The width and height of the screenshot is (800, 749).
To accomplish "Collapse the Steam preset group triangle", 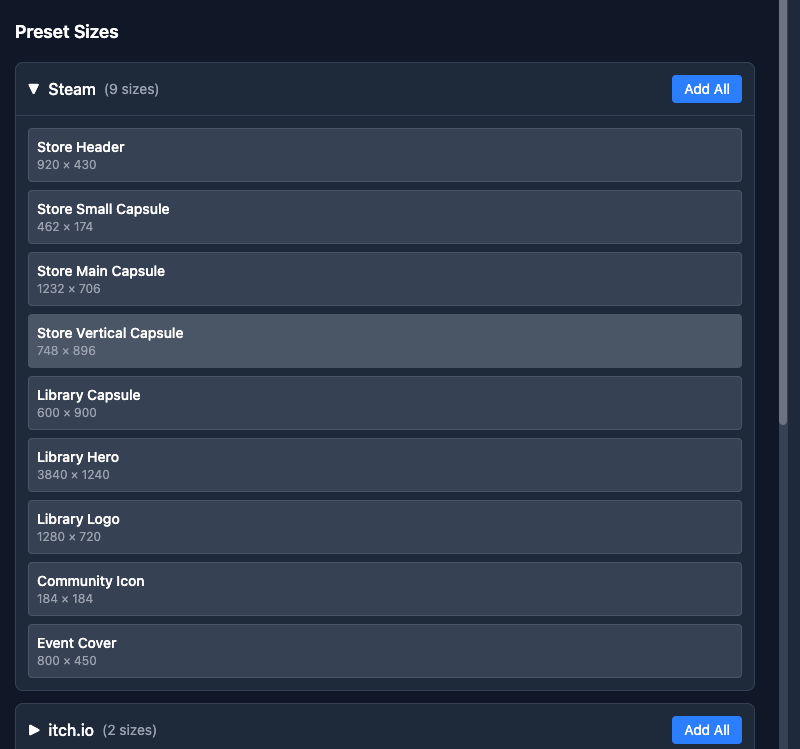I will pyautogui.click(x=34, y=89).
